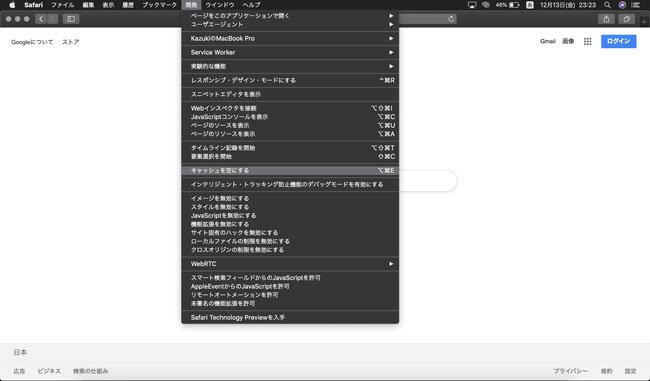Open the Safari menu in menu bar
The width and height of the screenshot is (650, 381).
pyautogui.click(x=33, y=5)
